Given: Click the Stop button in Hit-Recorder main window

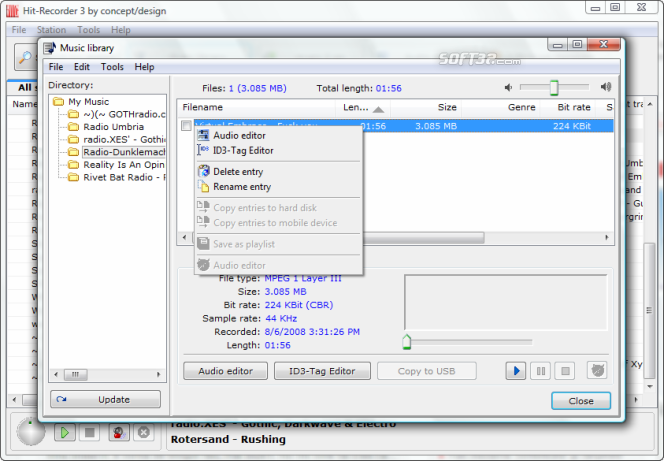Looking at the screenshot, I should 89,433.
